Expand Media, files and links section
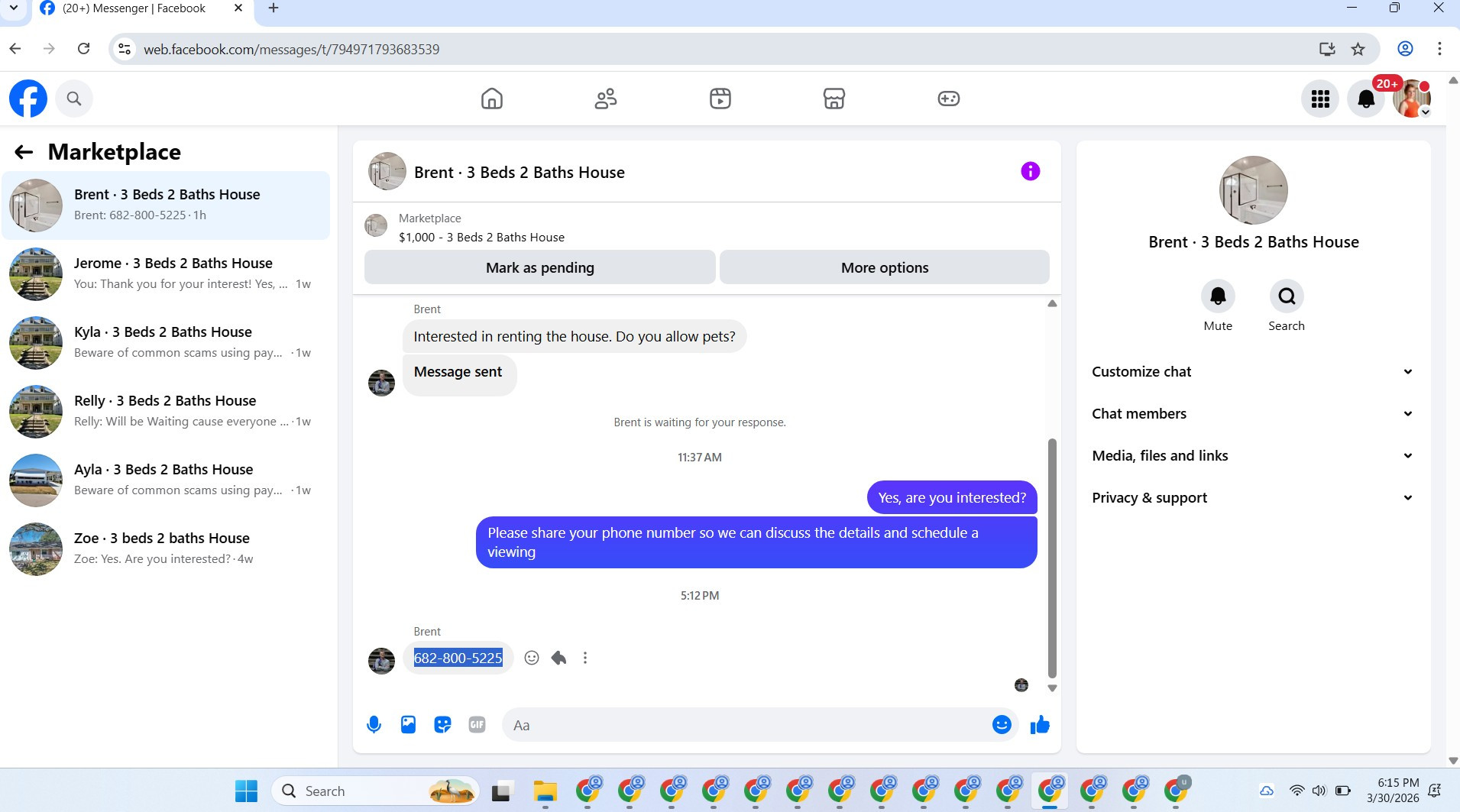The width and height of the screenshot is (1460, 812). coord(1253,456)
